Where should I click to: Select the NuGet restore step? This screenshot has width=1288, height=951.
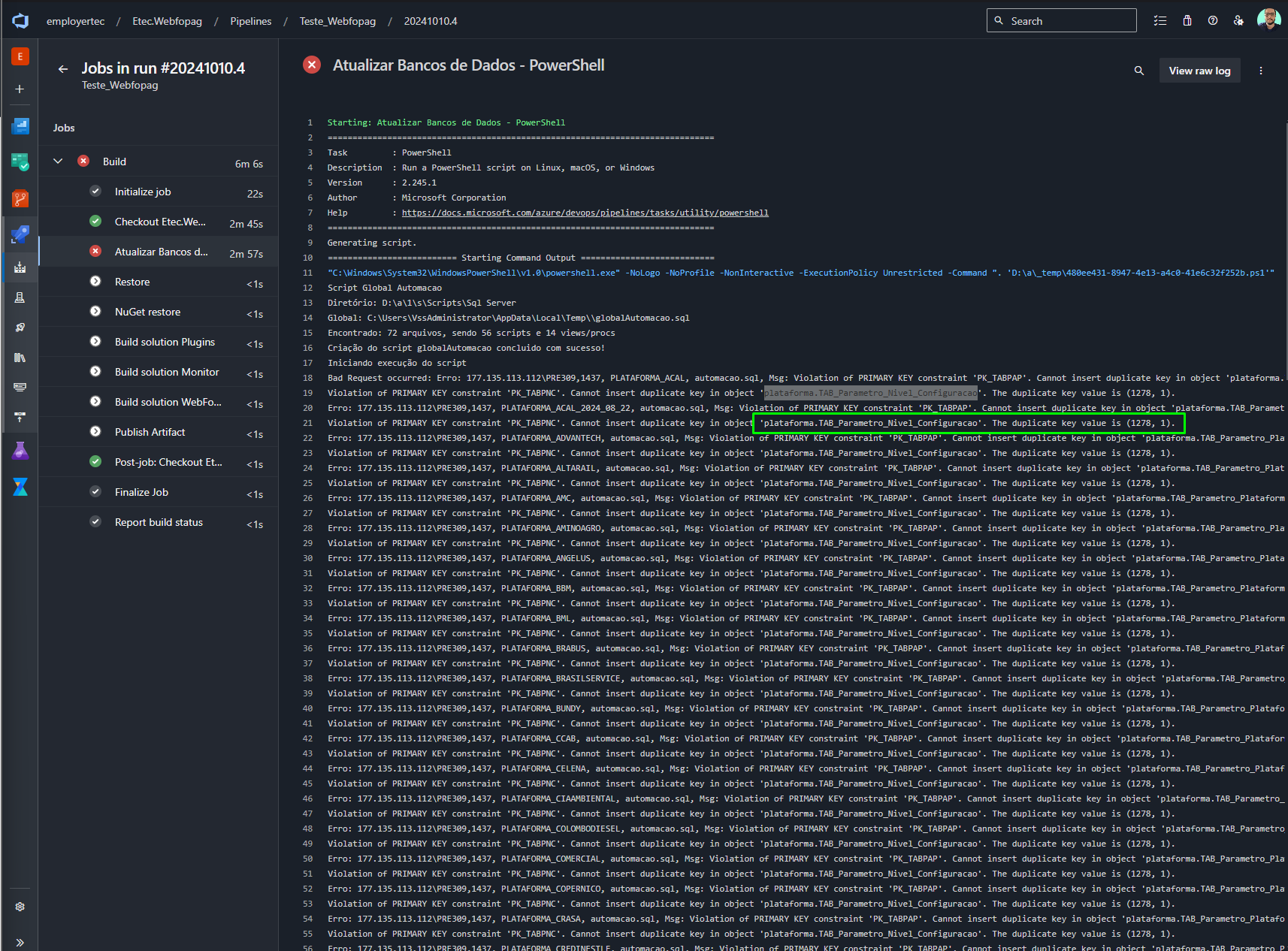point(159,312)
